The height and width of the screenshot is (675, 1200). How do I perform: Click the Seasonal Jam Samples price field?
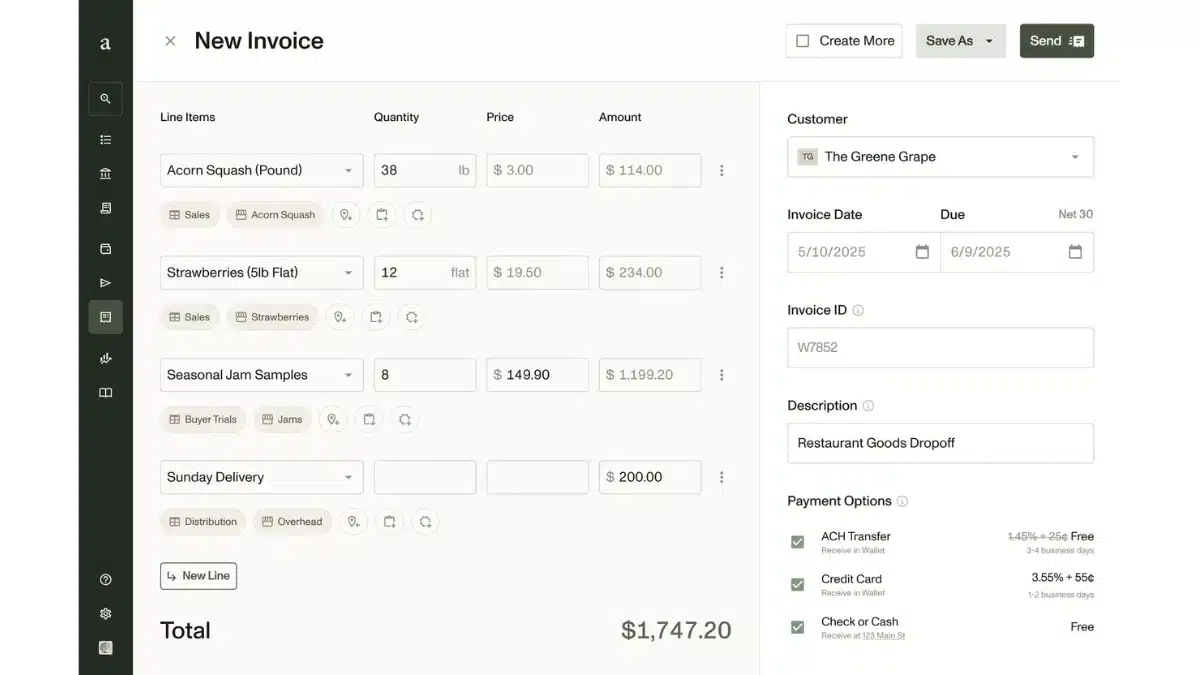click(x=537, y=375)
